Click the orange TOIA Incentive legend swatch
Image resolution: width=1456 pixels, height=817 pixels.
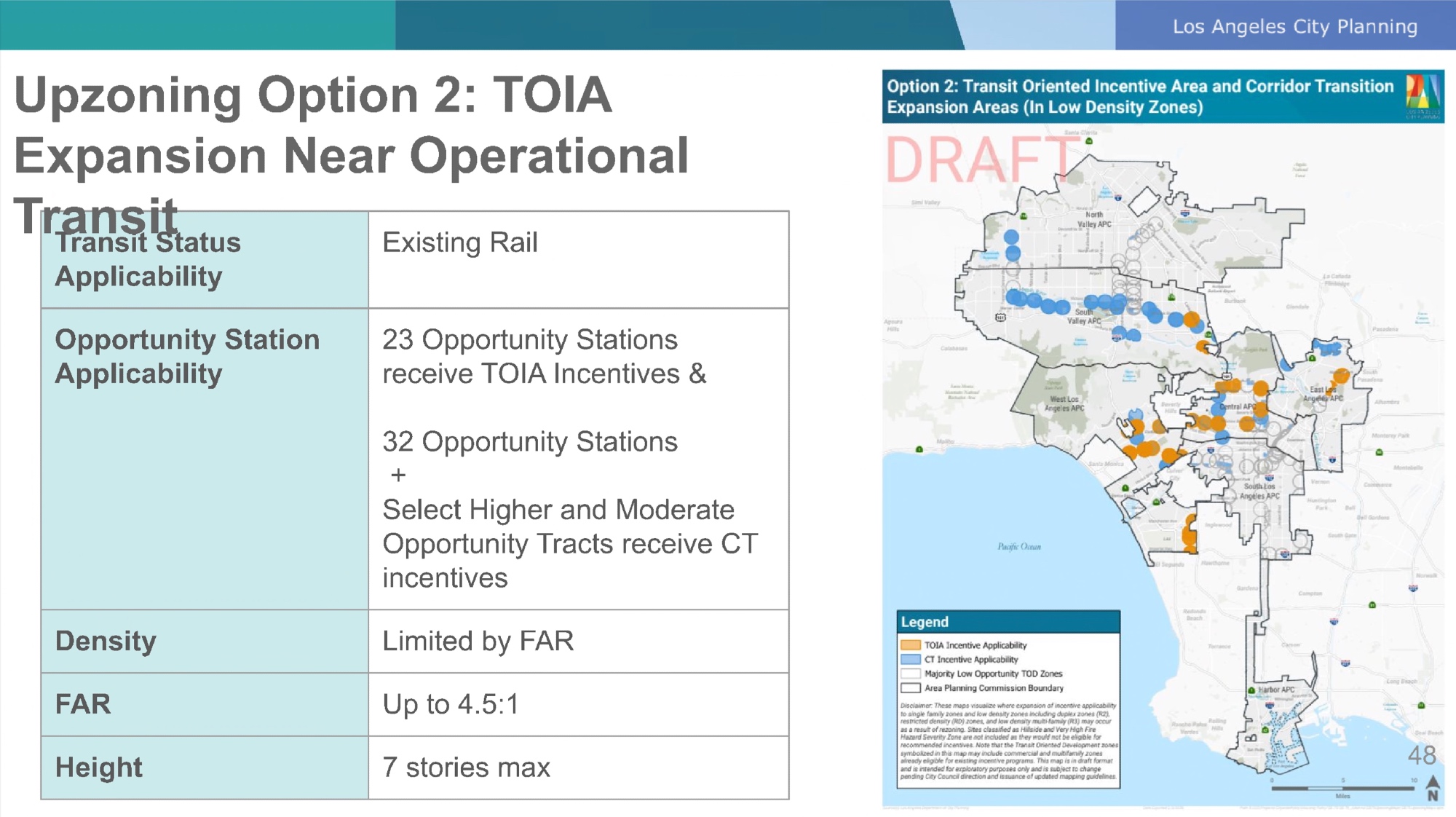pos(910,645)
